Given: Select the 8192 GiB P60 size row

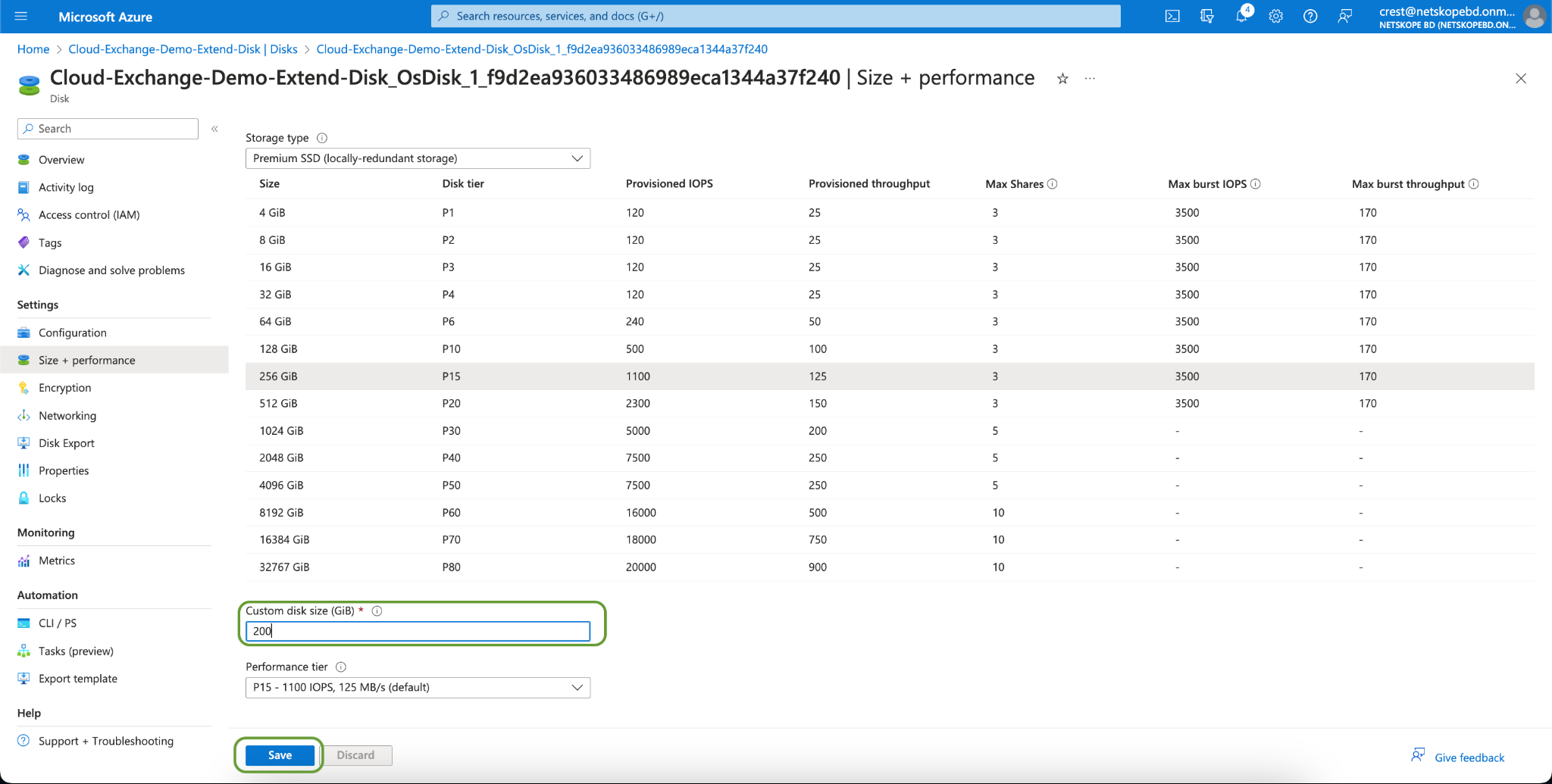Looking at the screenshot, I should coord(890,513).
